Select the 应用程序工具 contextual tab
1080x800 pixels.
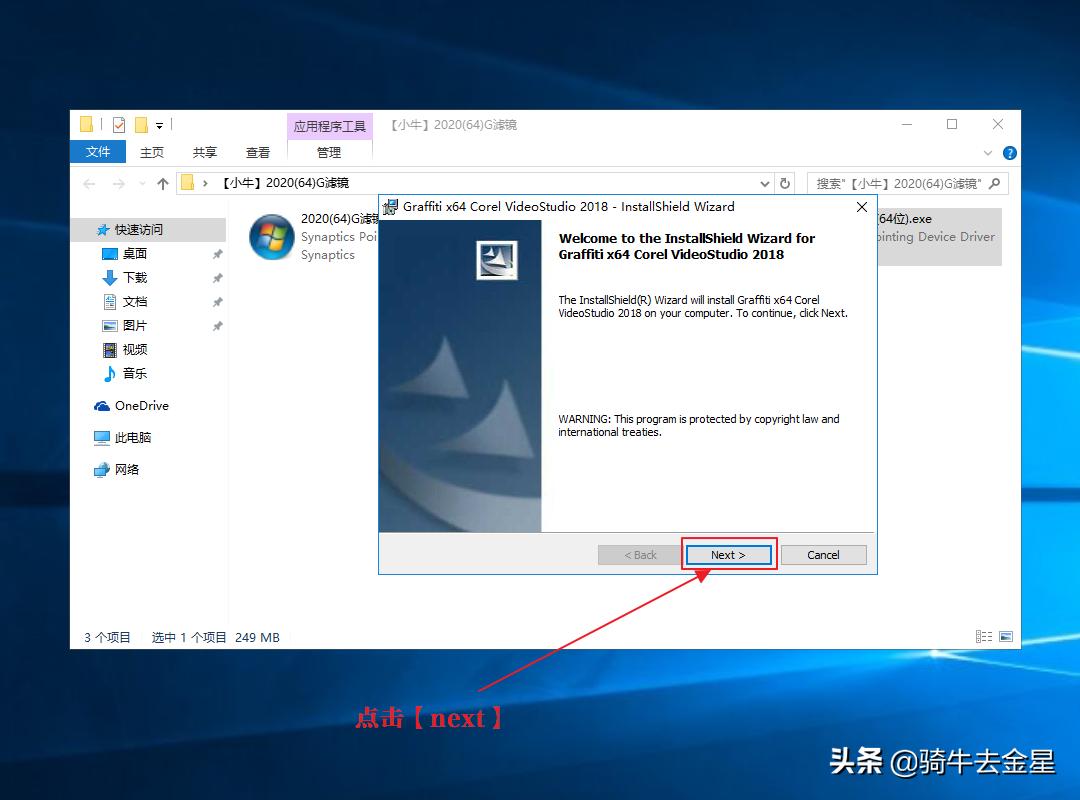pyautogui.click(x=329, y=126)
